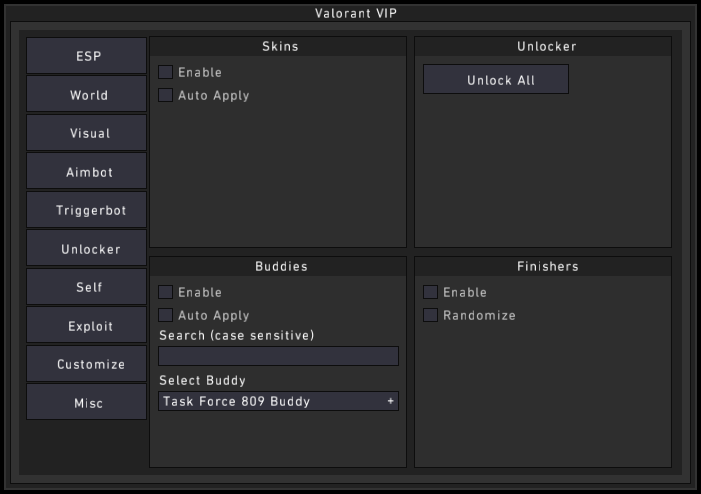Screen dimensions: 701x494
Task: Open the Task Force 809 Buddy dropdown
Action: [270, 401]
